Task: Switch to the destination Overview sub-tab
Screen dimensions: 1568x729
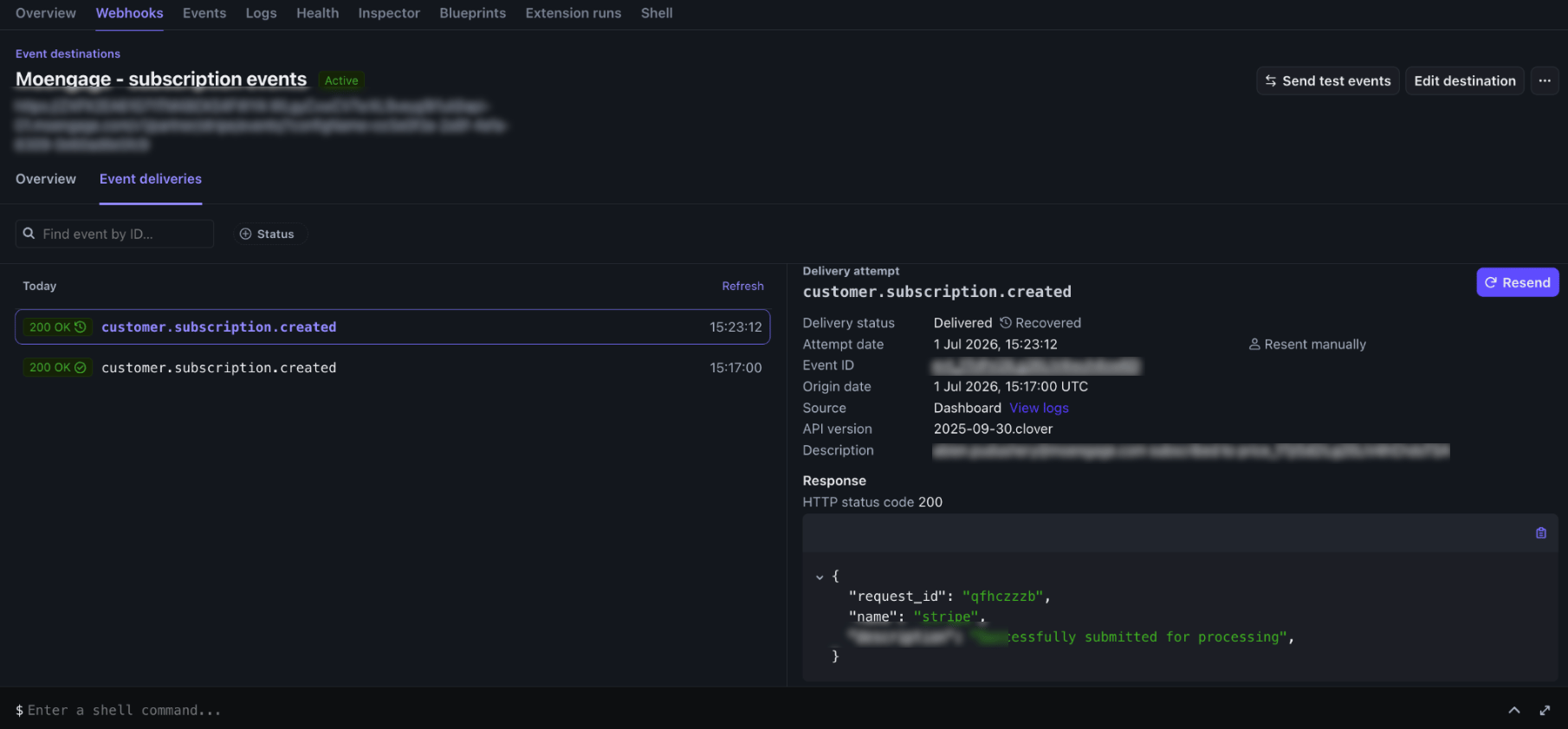Action: [x=46, y=178]
